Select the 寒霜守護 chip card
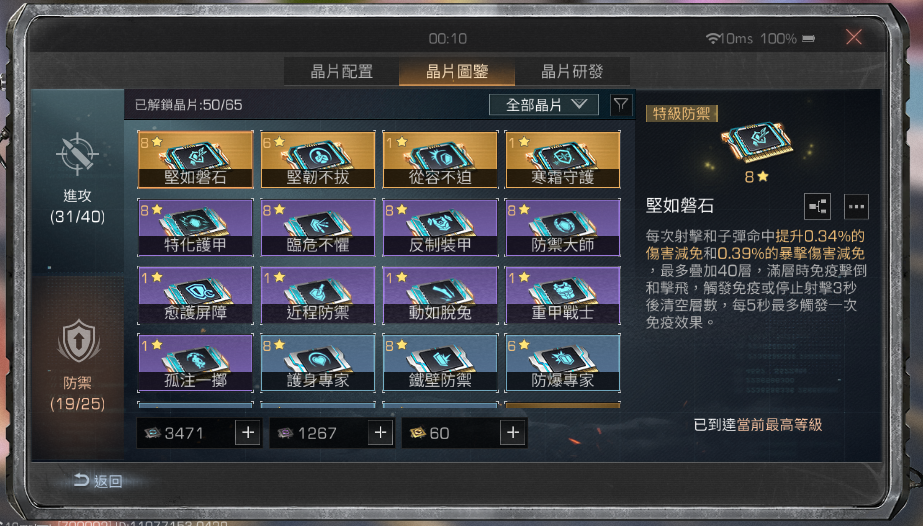This screenshot has height=526, width=923. (563, 159)
